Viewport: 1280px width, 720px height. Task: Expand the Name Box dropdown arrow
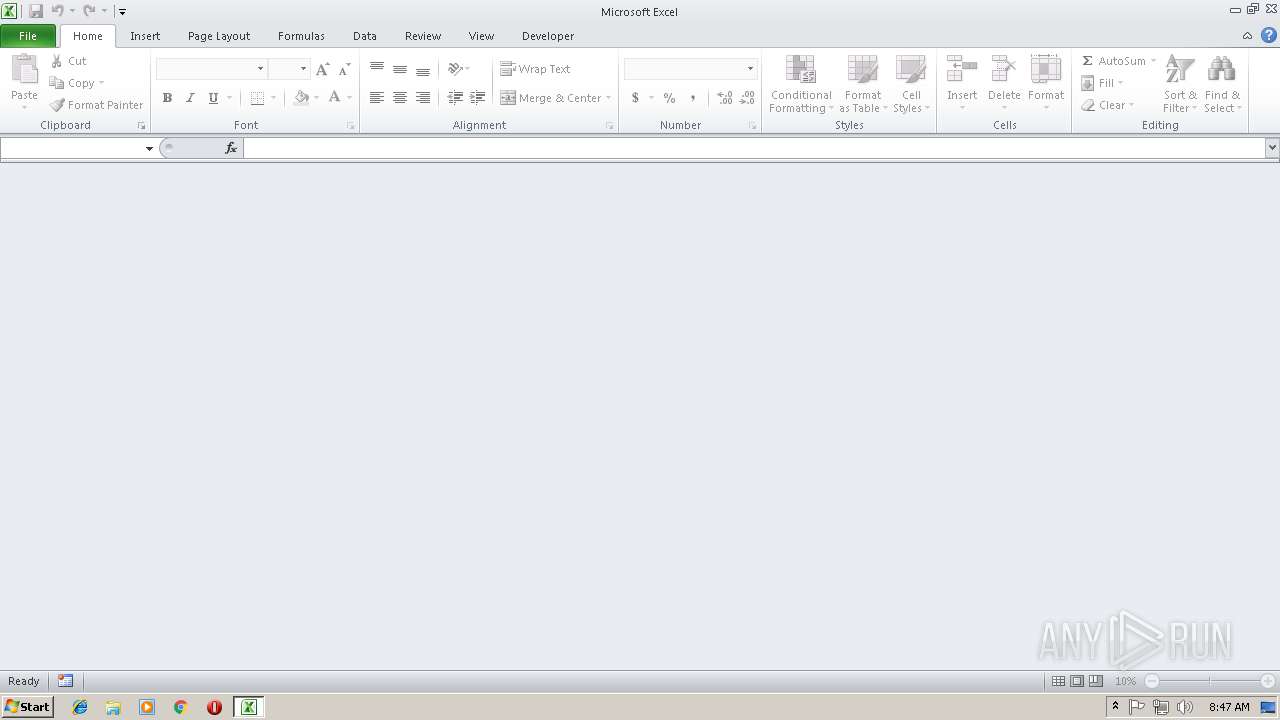(x=149, y=148)
